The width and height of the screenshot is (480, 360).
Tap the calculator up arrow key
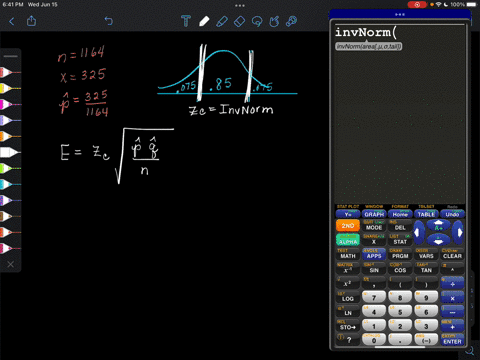pyautogui.click(x=438, y=226)
